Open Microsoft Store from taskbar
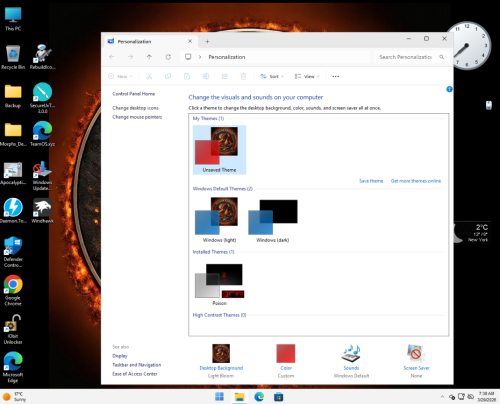Image resolution: width=500 pixels, height=404 pixels. pos(279,397)
